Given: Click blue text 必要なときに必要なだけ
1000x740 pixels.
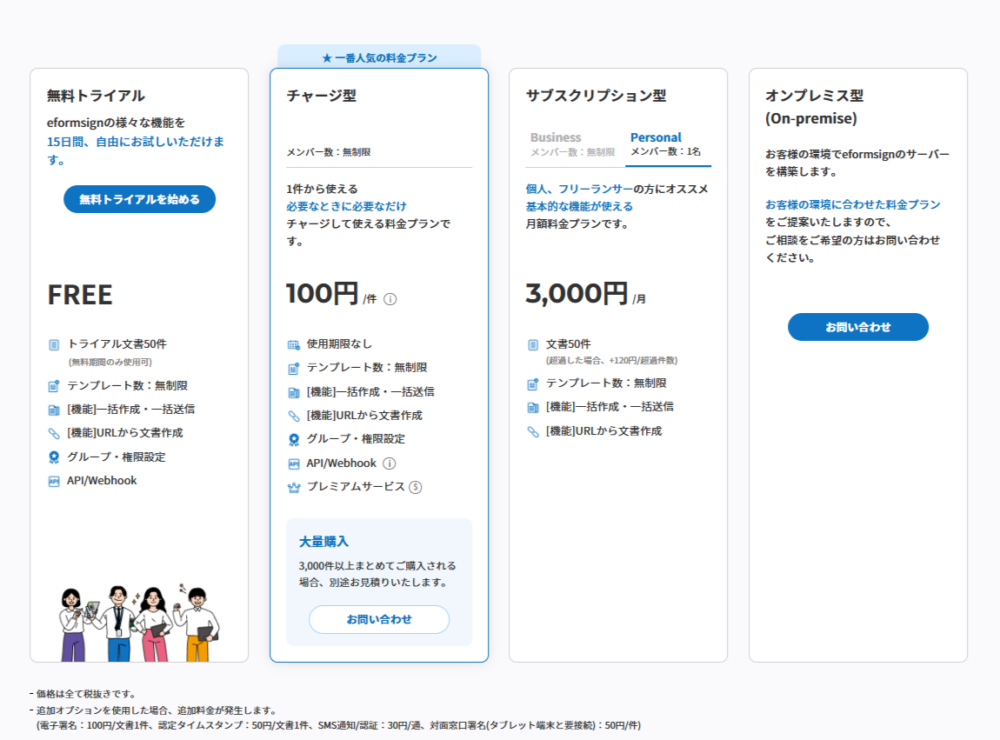Looking at the screenshot, I should pyautogui.click(x=346, y=206).
